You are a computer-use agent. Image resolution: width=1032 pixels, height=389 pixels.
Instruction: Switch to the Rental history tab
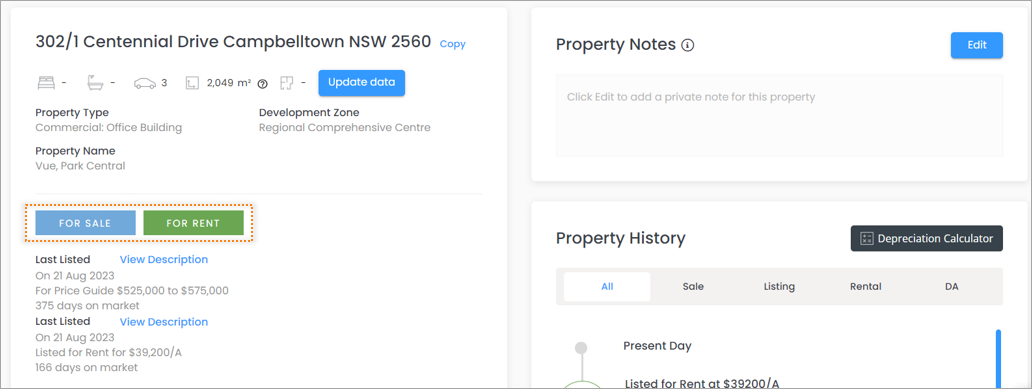point(865,286)
